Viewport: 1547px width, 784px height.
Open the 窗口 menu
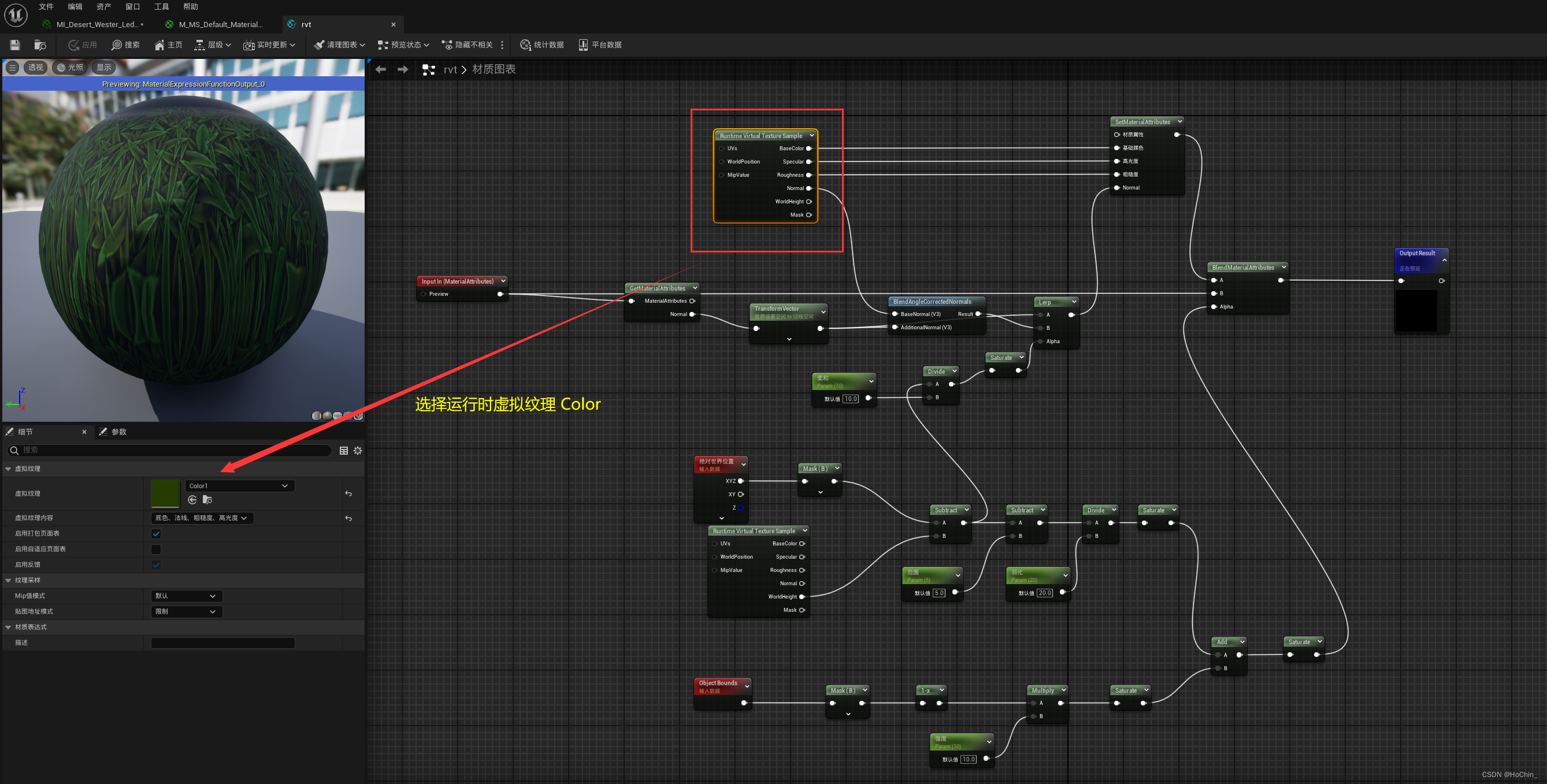coord(132,6)
